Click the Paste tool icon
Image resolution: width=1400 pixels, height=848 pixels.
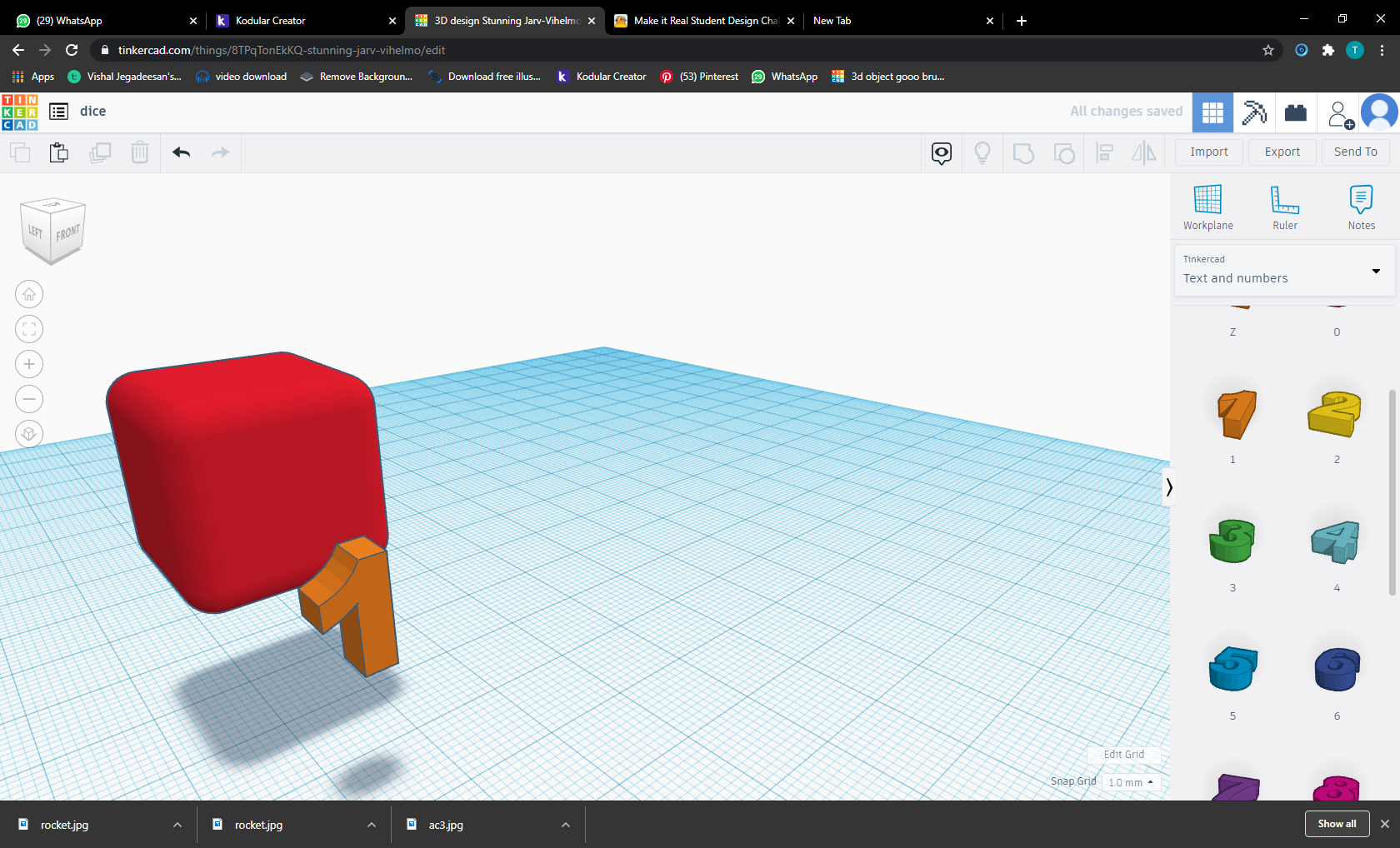(59, 152)
